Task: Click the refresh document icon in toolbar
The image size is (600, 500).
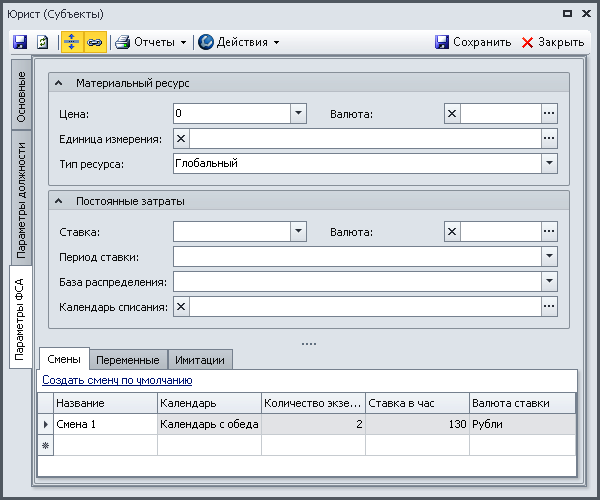Action: click(x=42, y=42)
